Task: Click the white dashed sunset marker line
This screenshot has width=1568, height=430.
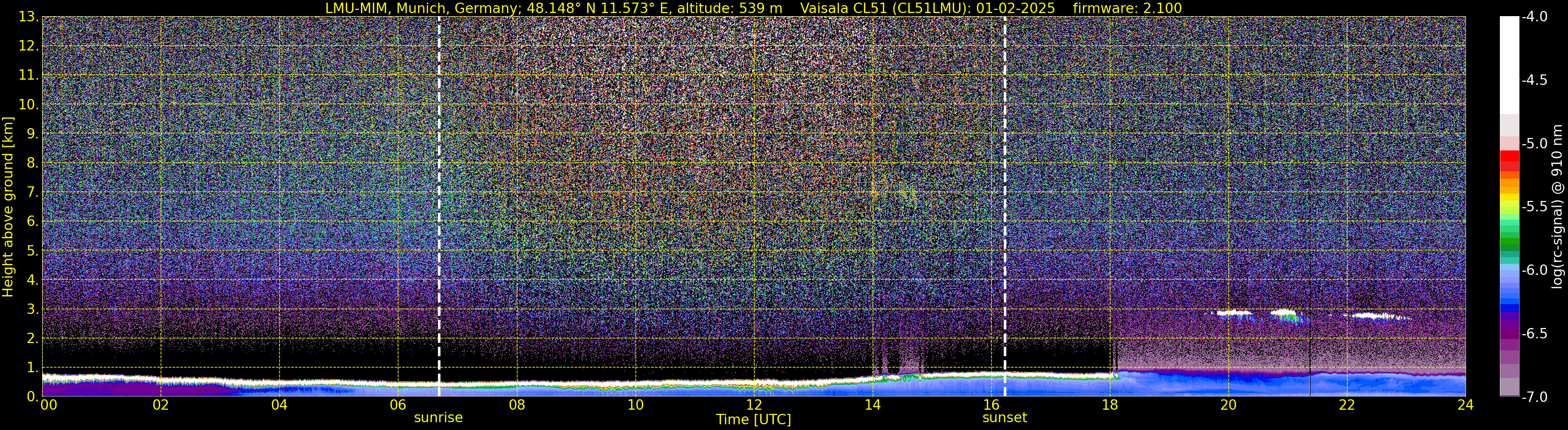Action: pyautogui.click(x=1004, y=207)
